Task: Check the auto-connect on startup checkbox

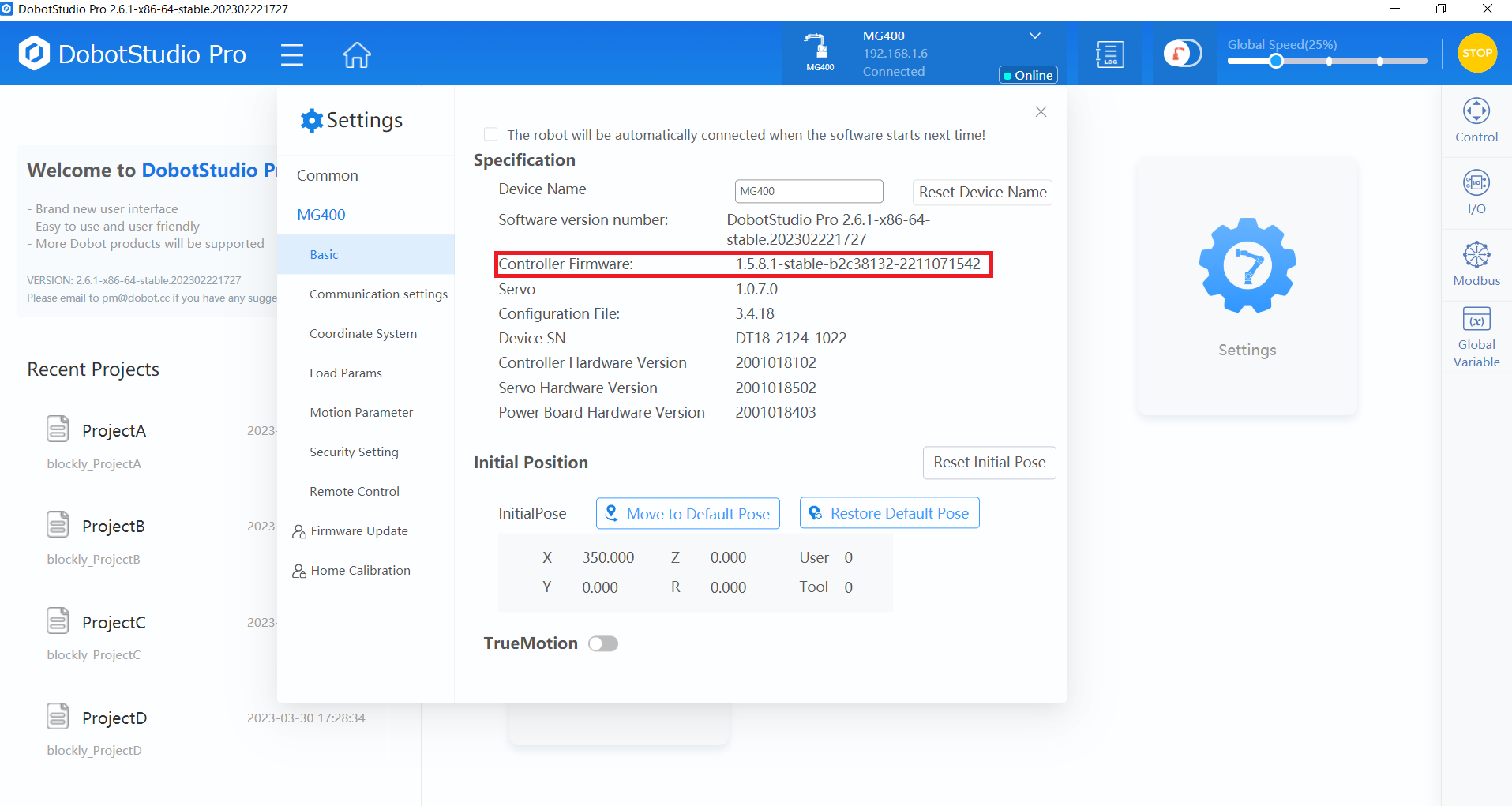Action: 491,135
